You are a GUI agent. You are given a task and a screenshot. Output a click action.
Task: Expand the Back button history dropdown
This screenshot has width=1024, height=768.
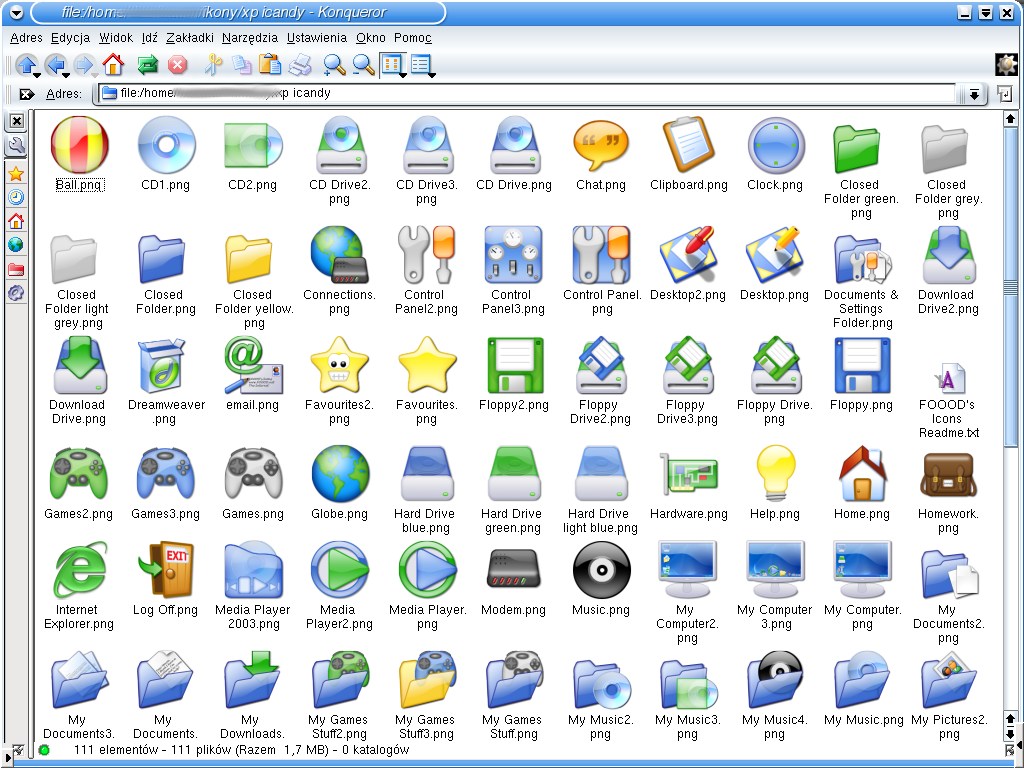[x=66, y=74]
